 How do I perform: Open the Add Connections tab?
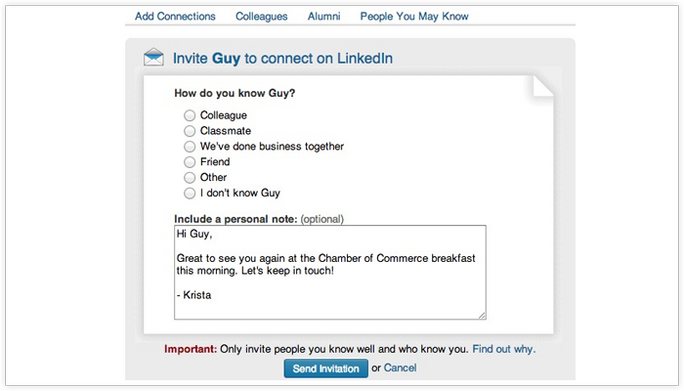(175, 17)
